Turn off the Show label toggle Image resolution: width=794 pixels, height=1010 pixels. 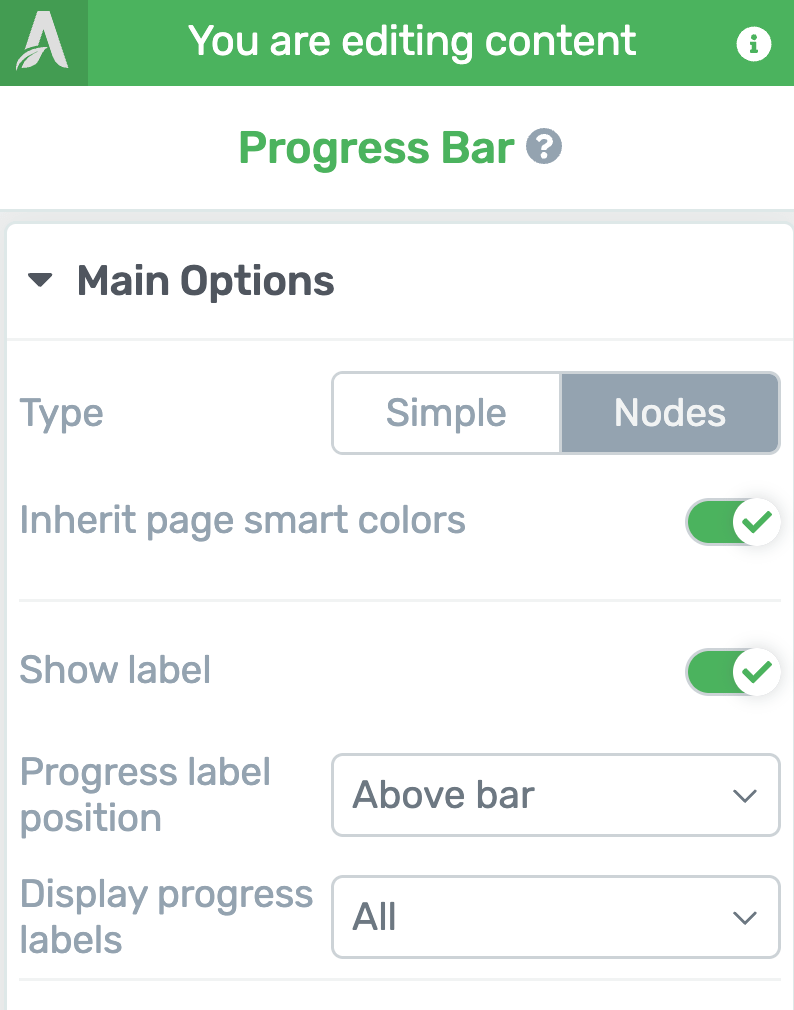tap(733, 672)
